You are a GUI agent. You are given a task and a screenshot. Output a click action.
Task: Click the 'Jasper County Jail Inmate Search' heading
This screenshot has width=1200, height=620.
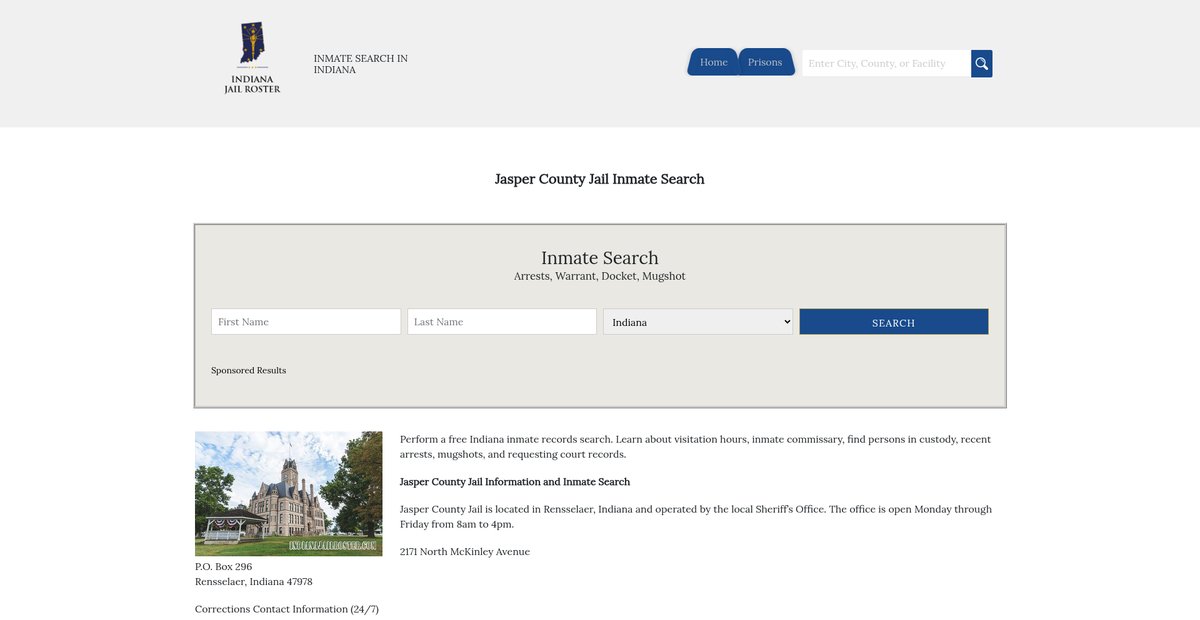point(599,179)
